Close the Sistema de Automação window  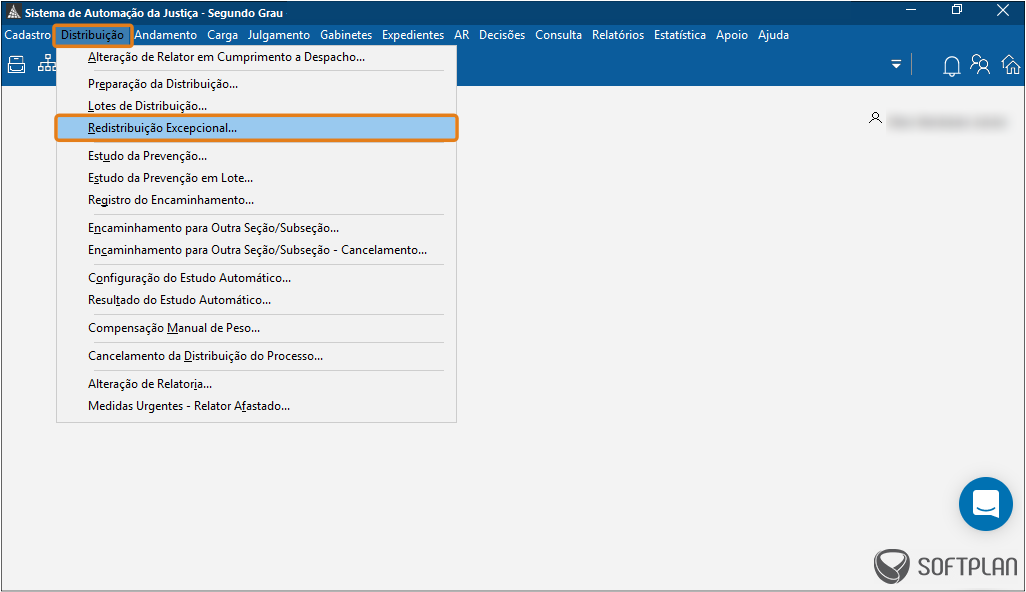[1002, 10]
